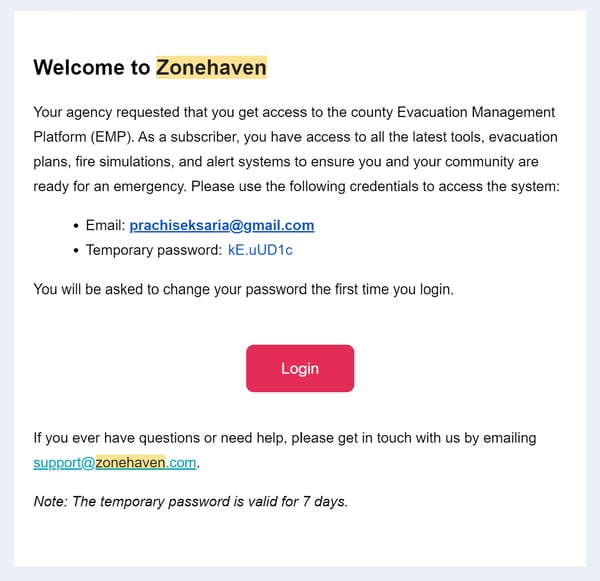600x581 pixels.
Task: Click the ready for an emergency phrase
Action: coord(109,187)
